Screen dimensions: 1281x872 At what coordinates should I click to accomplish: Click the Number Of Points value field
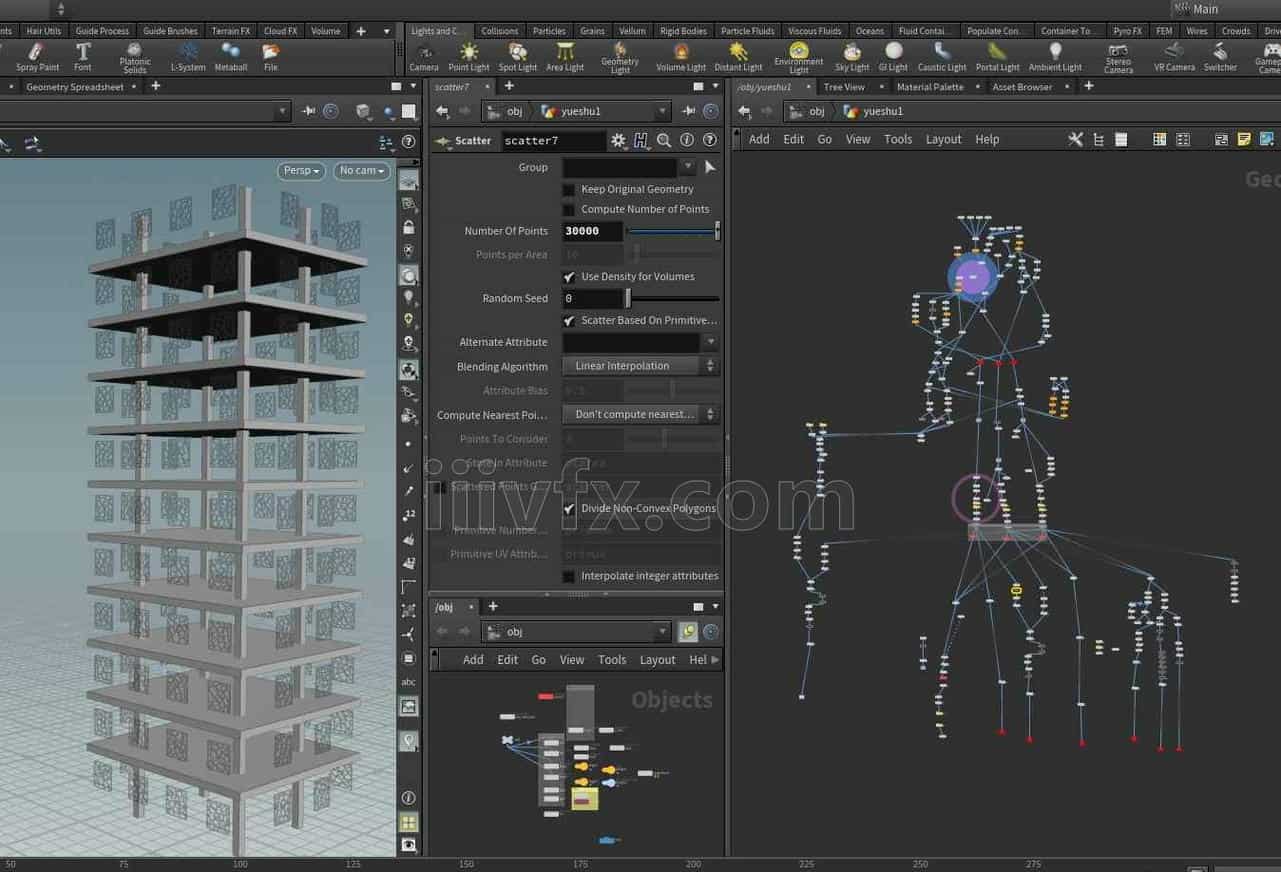click(x=593, y=231)
